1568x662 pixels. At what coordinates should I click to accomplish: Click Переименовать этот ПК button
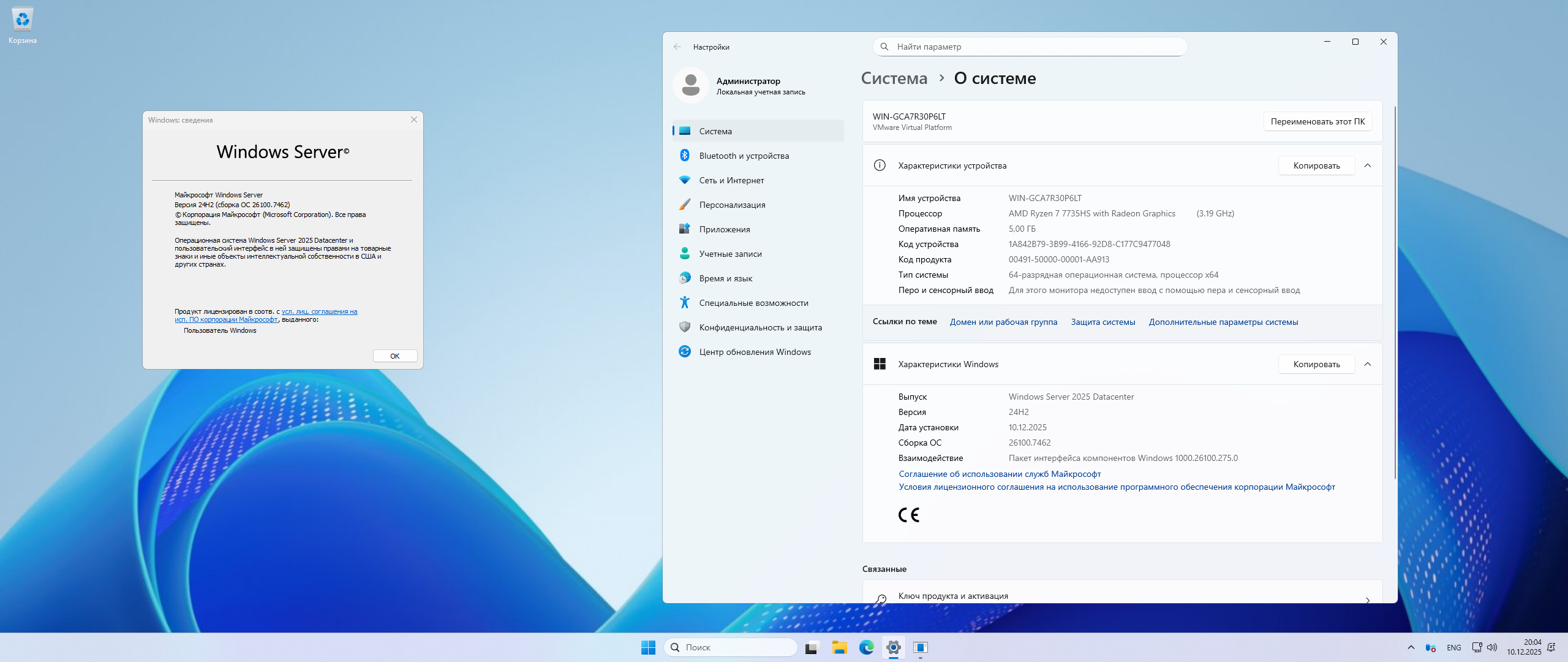[x=1317, y=121]
